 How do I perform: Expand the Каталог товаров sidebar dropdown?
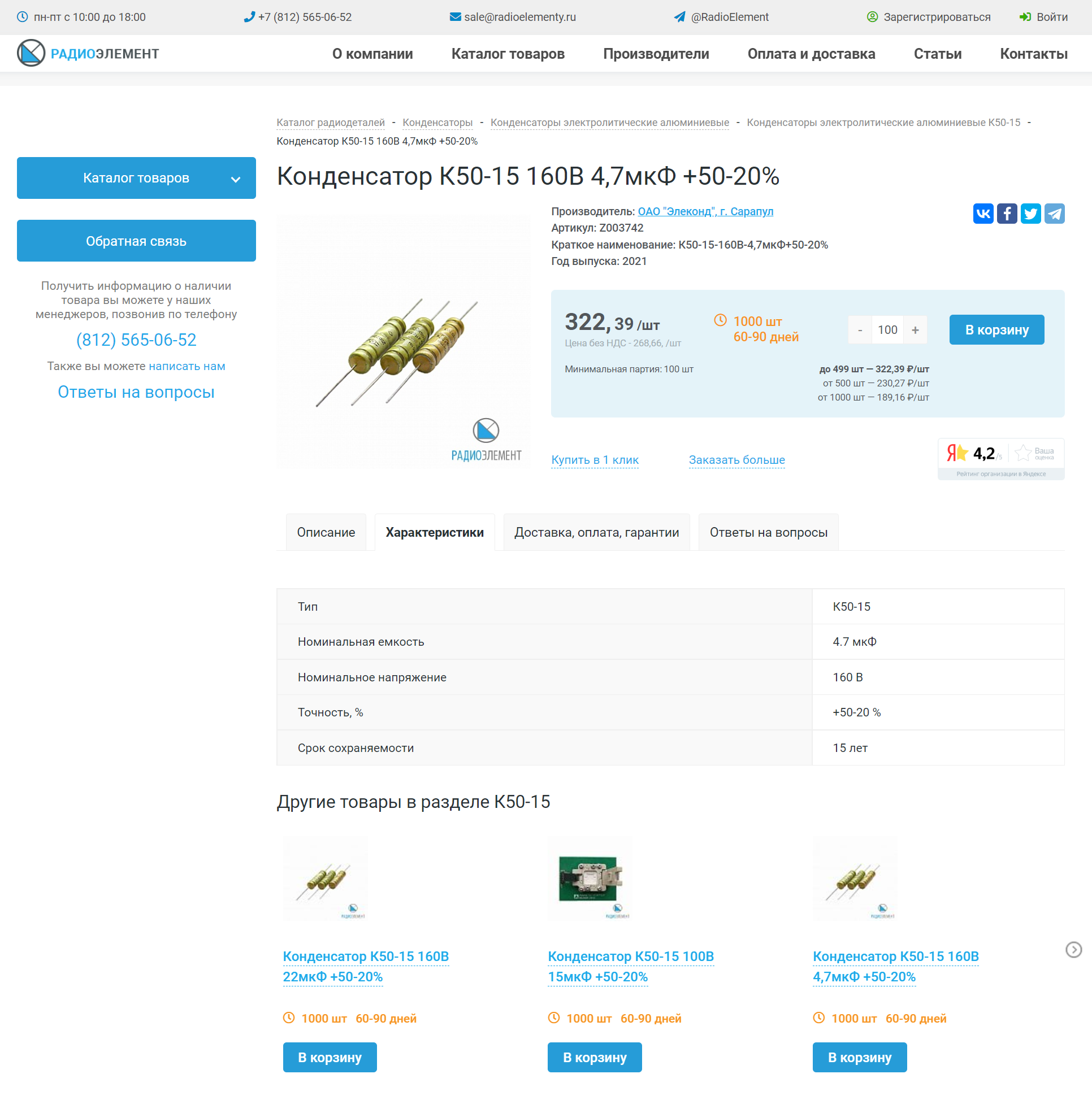[x=136, y=178]
